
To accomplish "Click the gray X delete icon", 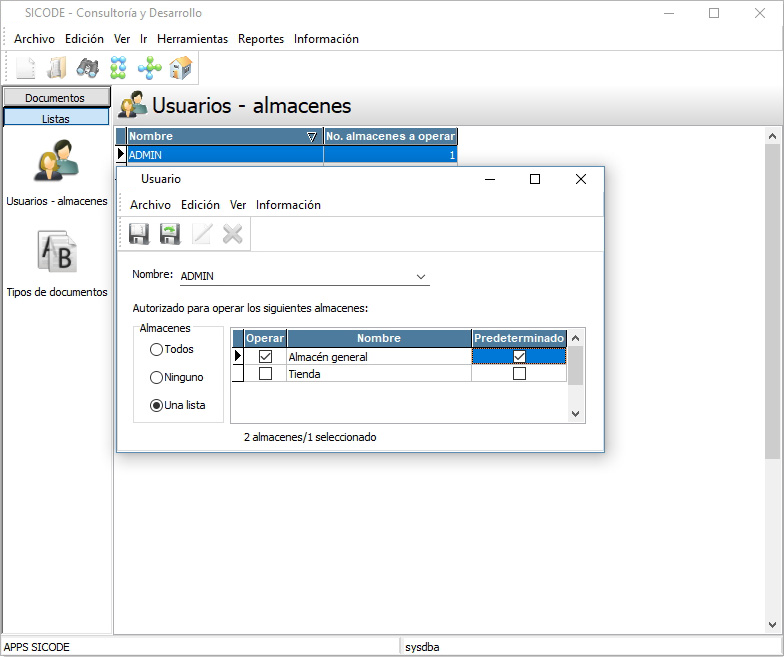I will 233,234.
